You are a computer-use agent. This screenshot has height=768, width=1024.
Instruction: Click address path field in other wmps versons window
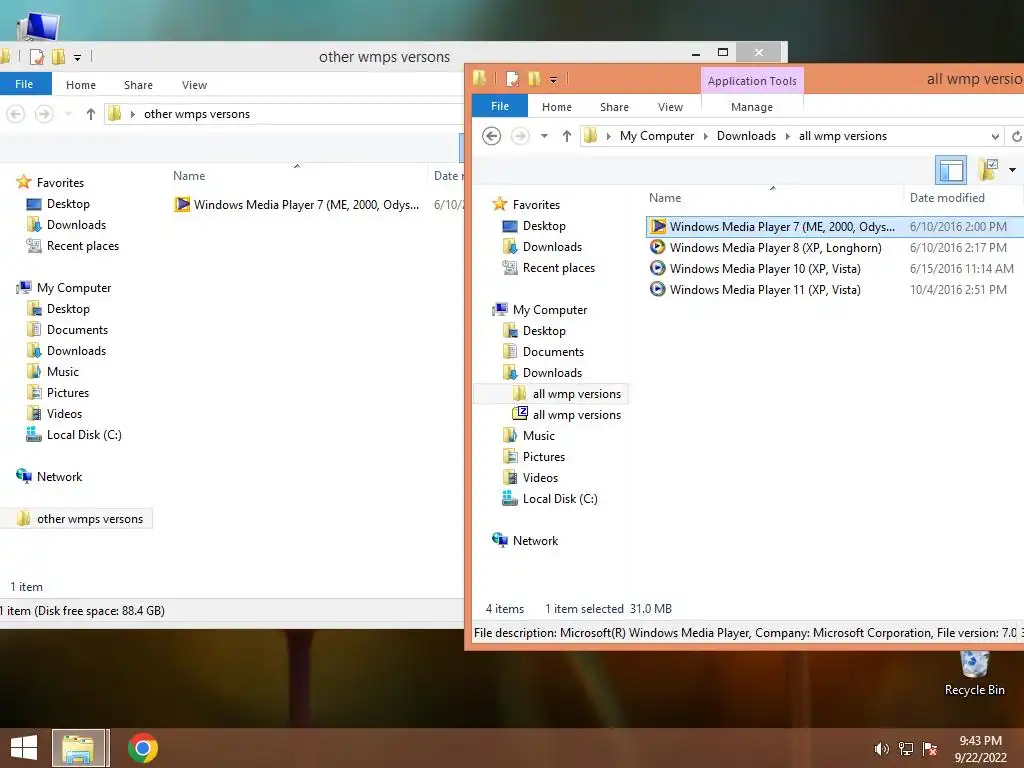(283, 114)
